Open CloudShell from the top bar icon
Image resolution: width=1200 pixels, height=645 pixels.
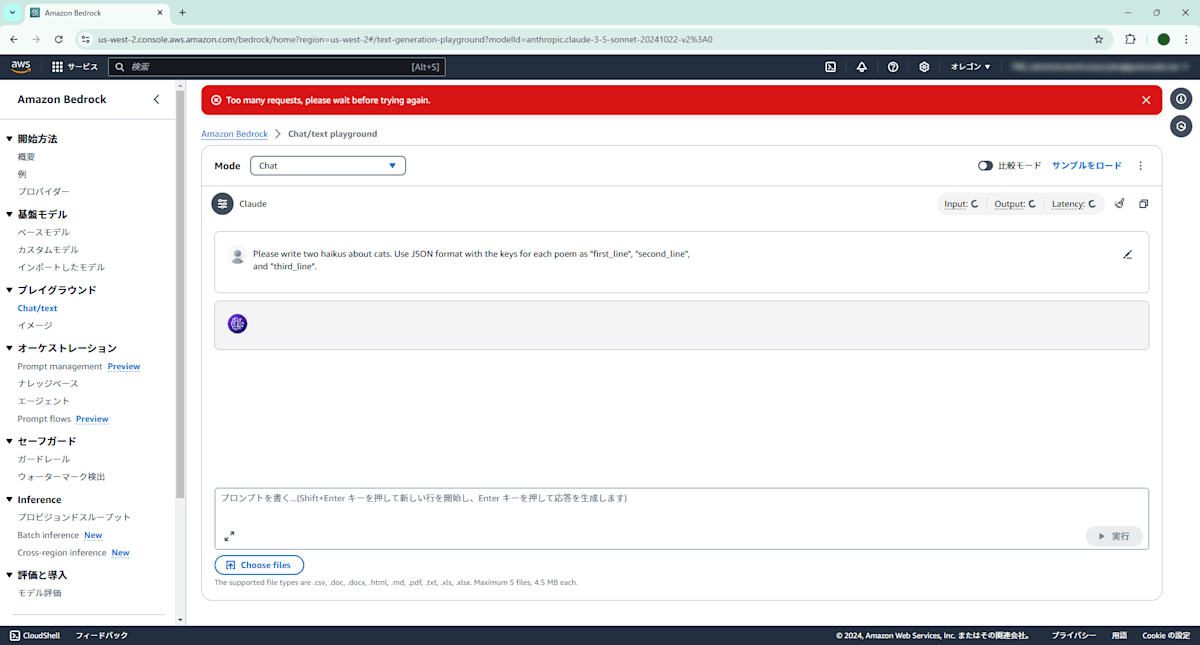click(x=830, y=67)
